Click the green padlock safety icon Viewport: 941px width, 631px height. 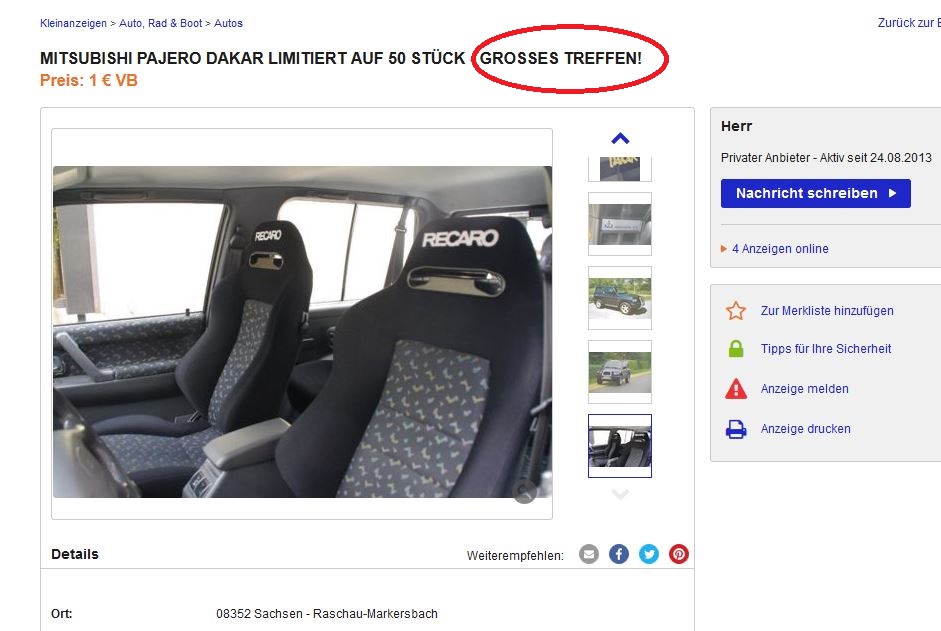pyautogui.click(x=736, y=349)
